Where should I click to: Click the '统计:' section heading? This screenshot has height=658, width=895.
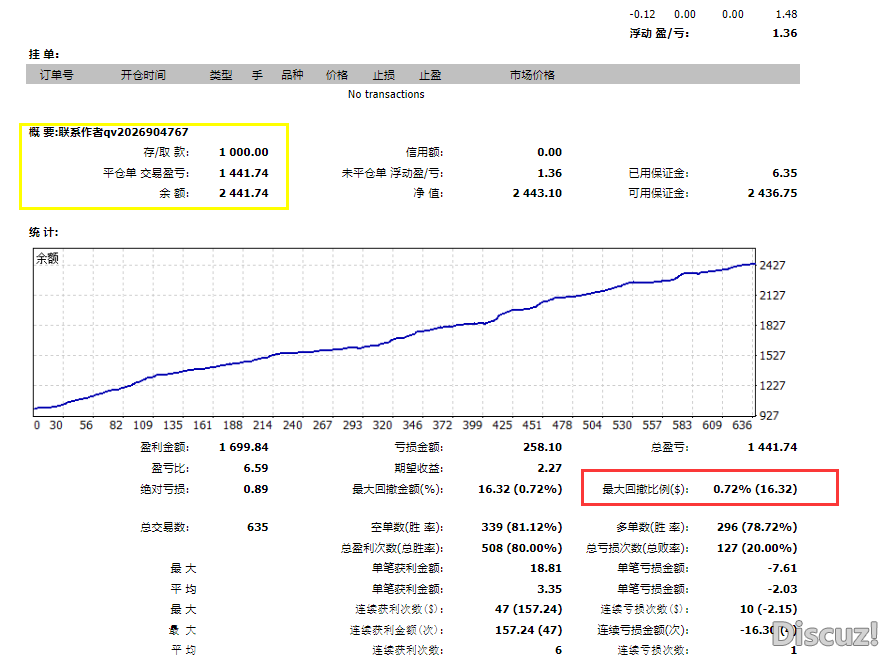click(44, 232)
